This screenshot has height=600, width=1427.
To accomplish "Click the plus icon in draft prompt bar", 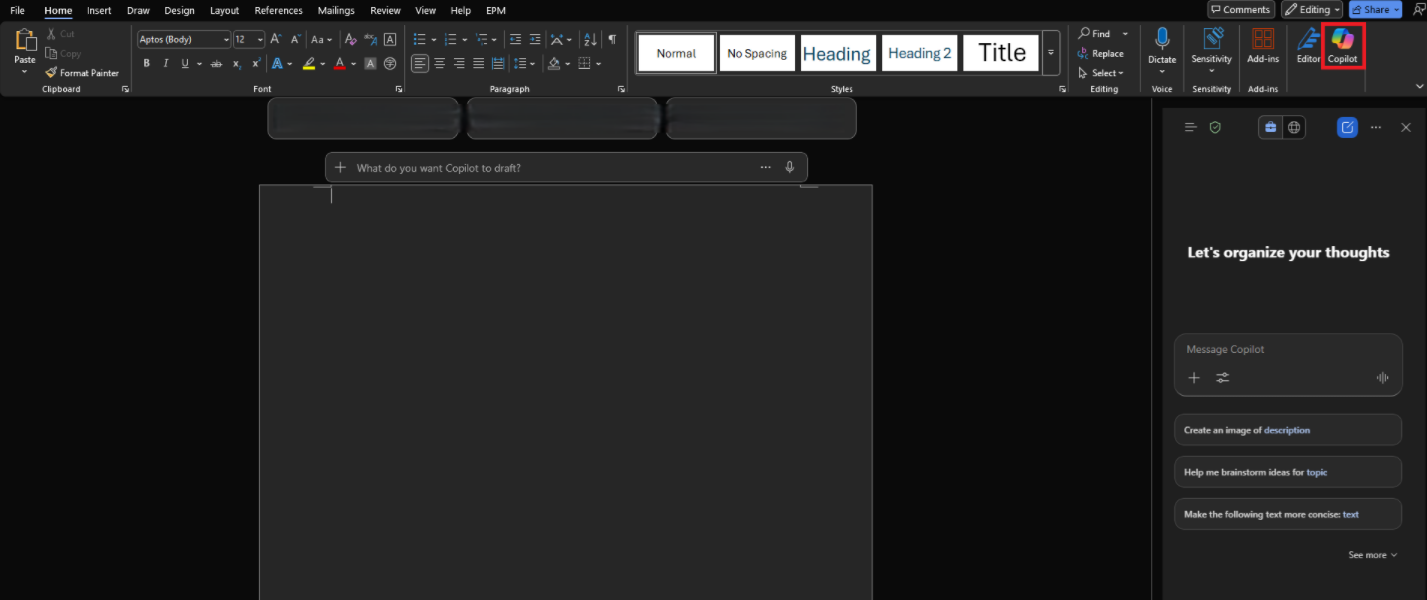I will click(340, 167).
